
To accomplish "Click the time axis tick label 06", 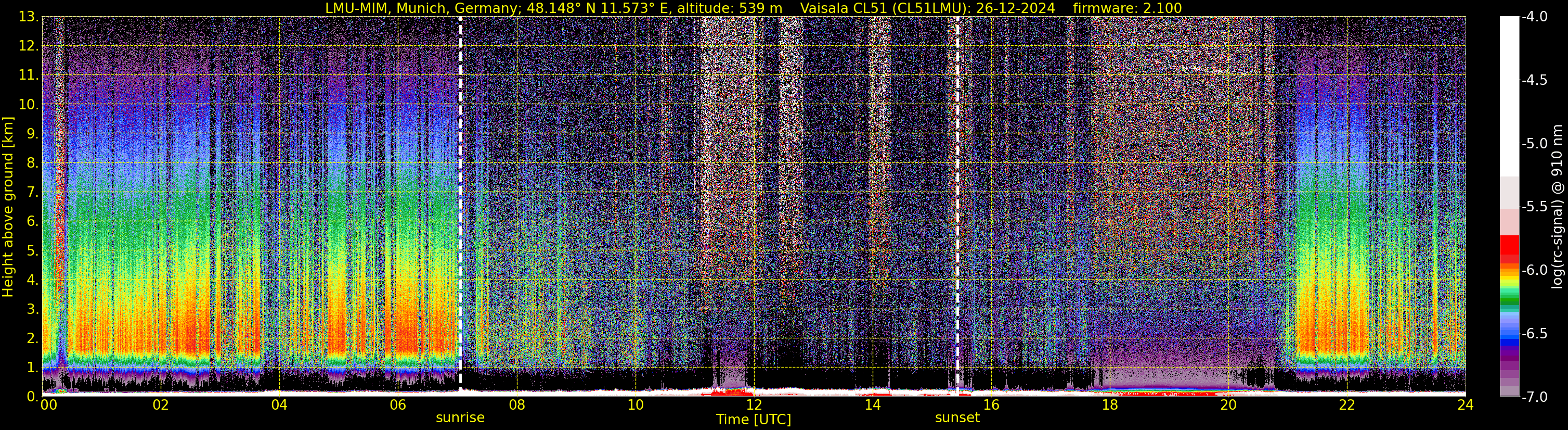I will tap(397, 405).
